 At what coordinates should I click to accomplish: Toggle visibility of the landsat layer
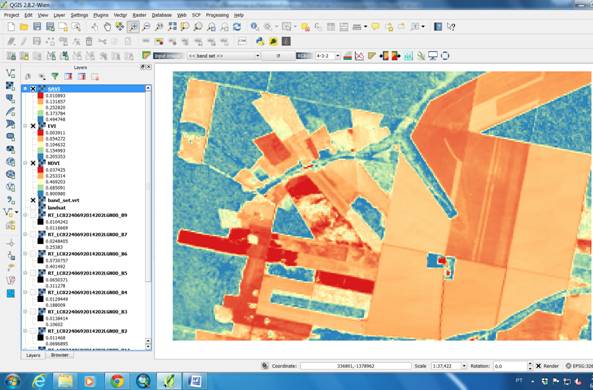pyautogui.click(x=33, y=208)
